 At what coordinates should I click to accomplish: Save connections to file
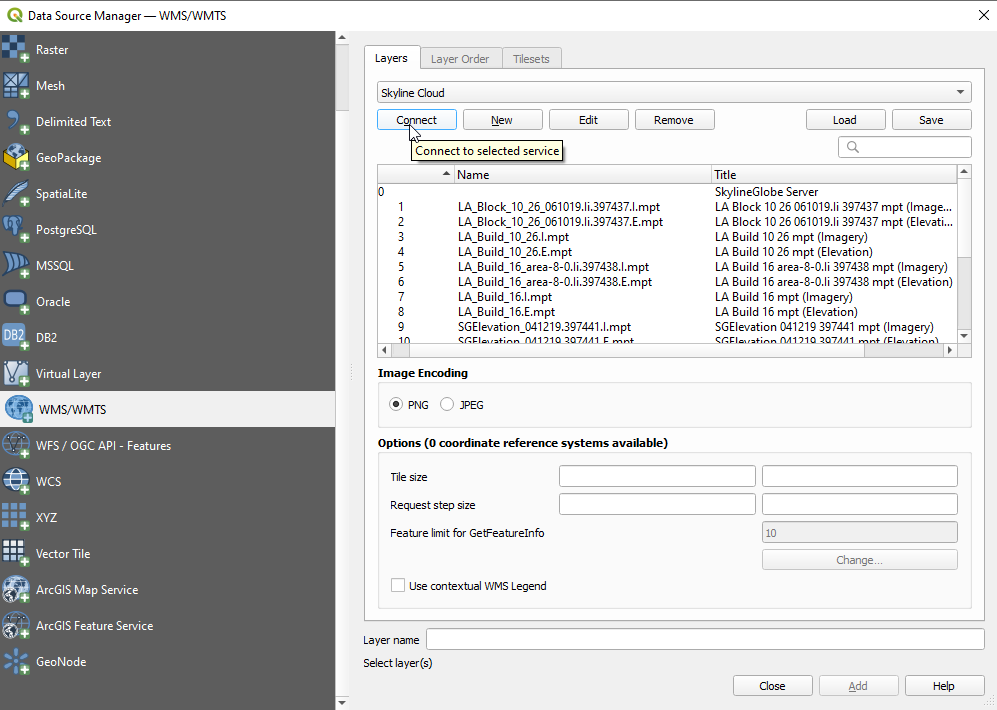tap(932, 119)
